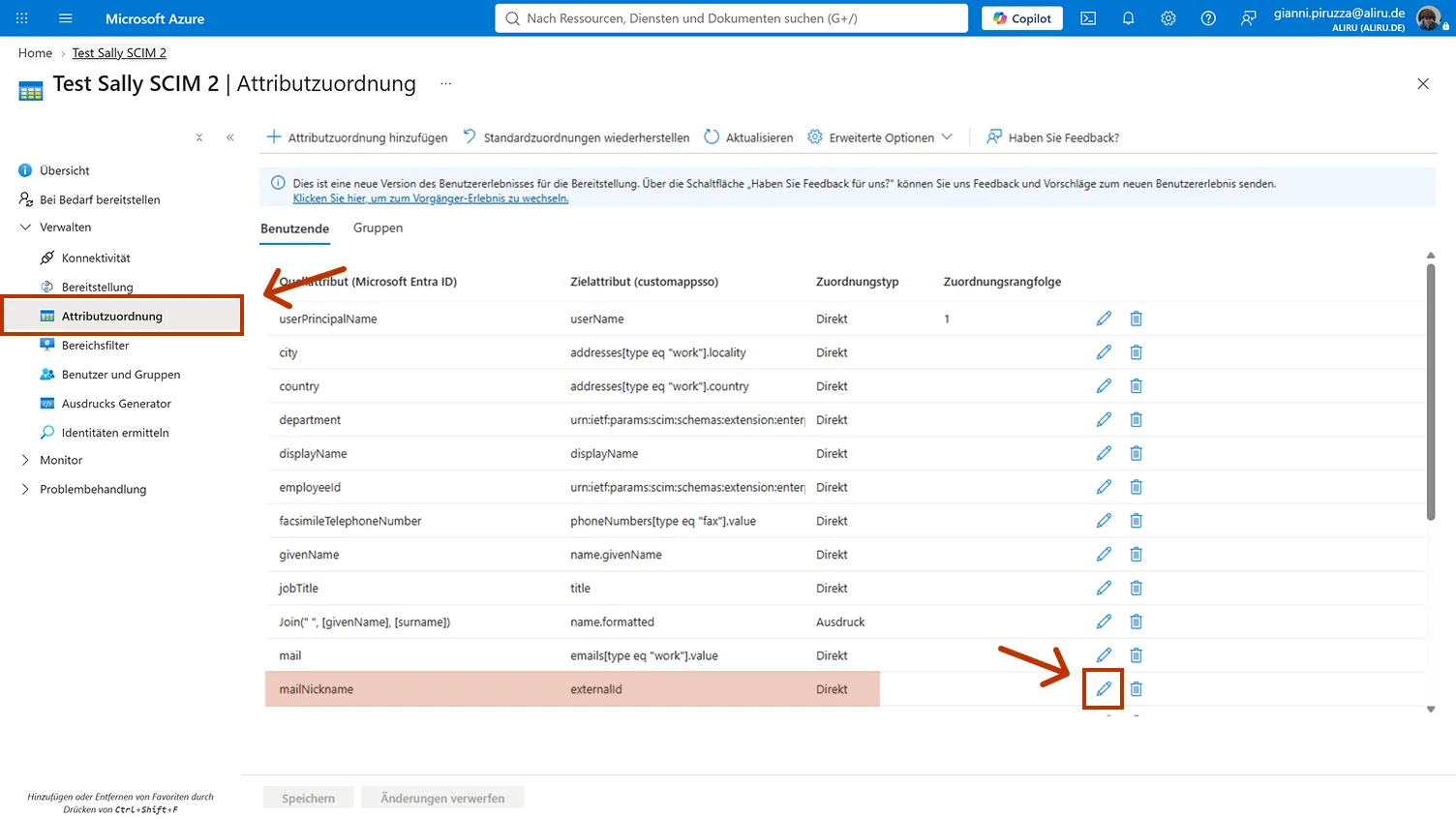Delete the displayName mapping

pos(1137,453)
